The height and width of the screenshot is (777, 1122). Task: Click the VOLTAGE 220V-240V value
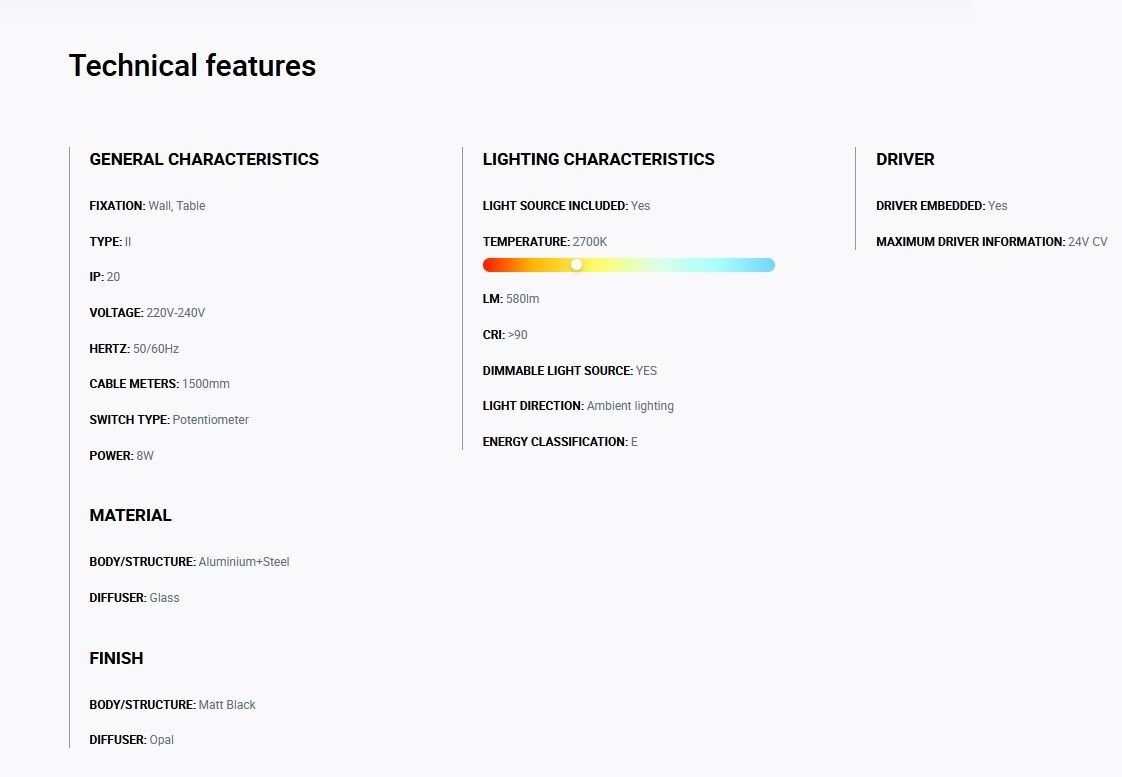(x=175, y=313)
